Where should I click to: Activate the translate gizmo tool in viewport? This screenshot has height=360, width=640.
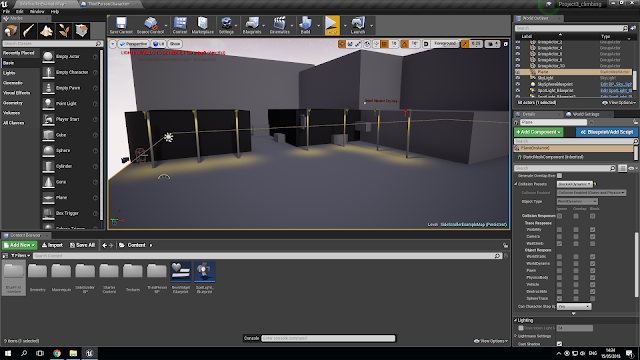tap(342, 44)
